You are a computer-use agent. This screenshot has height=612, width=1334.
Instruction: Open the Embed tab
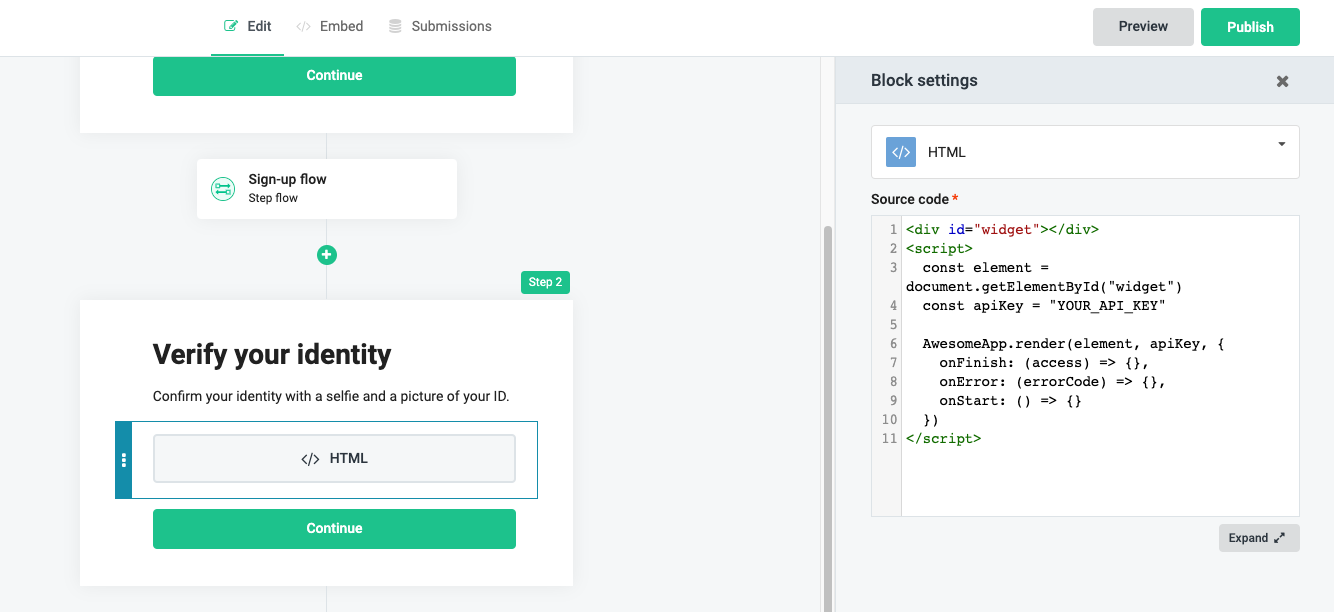[x=330, y=27]
